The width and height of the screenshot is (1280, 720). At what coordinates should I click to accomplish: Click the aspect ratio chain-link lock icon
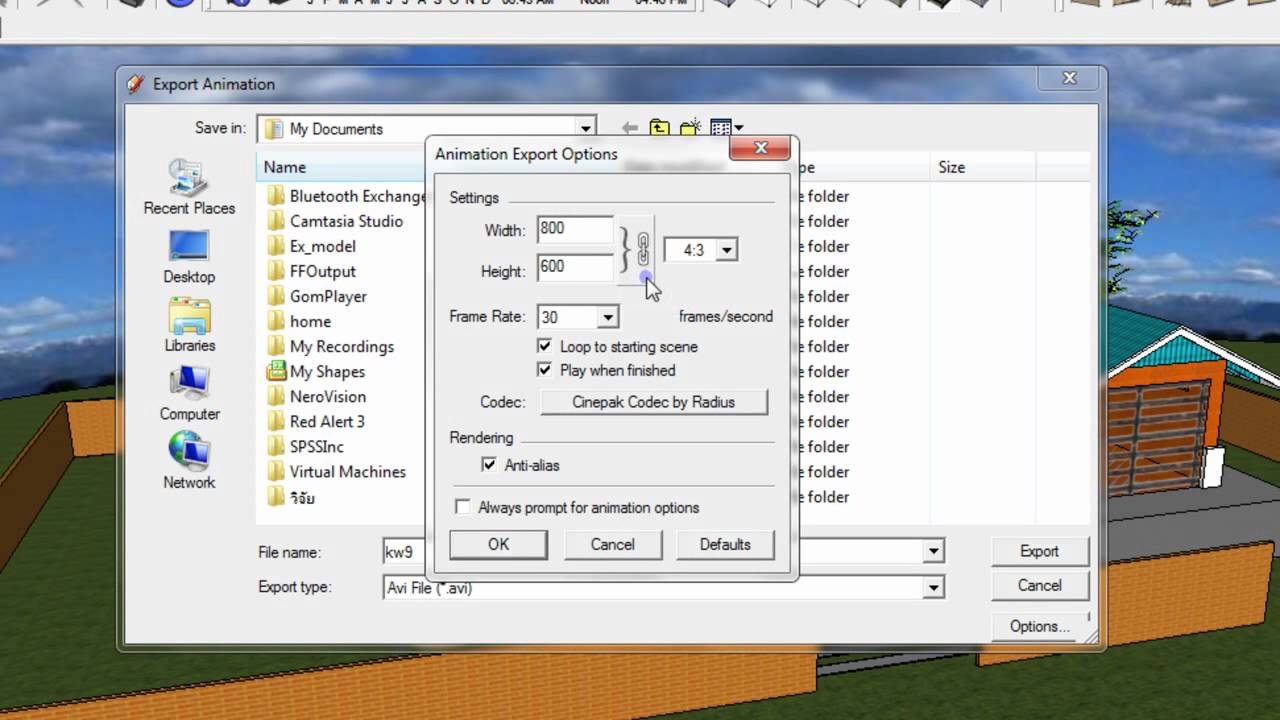click(x=643, y=248)
